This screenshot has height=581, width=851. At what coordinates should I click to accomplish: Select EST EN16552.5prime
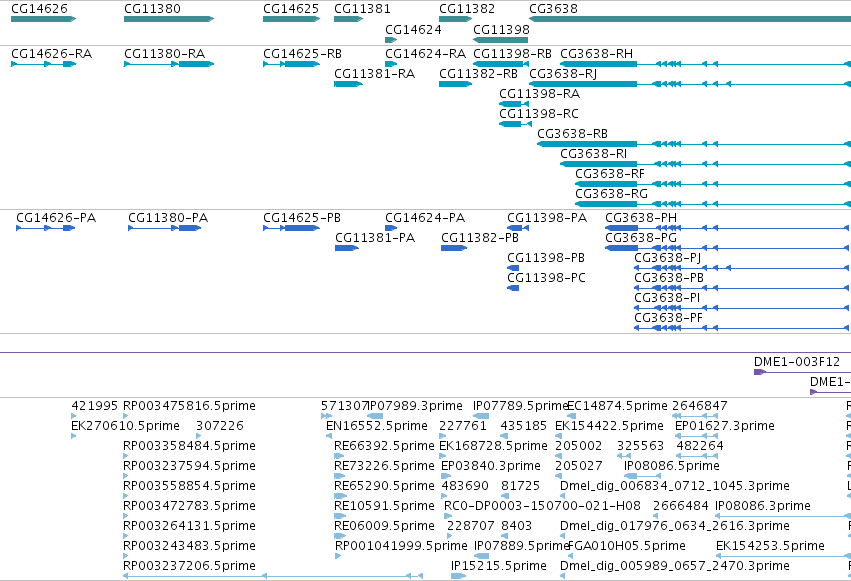[328, 436]
